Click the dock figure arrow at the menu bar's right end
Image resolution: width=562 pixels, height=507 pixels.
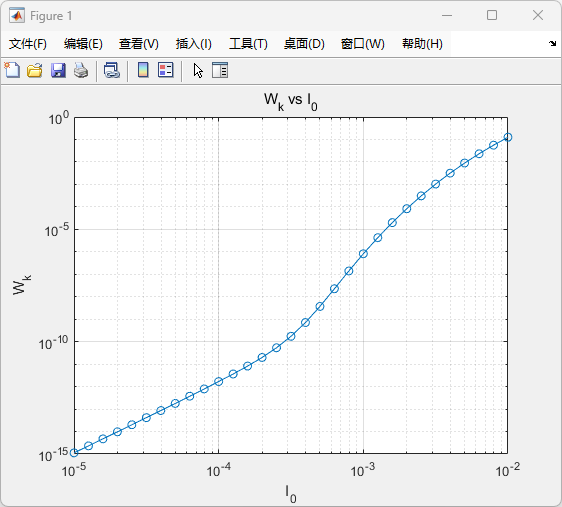coord(552,43)
